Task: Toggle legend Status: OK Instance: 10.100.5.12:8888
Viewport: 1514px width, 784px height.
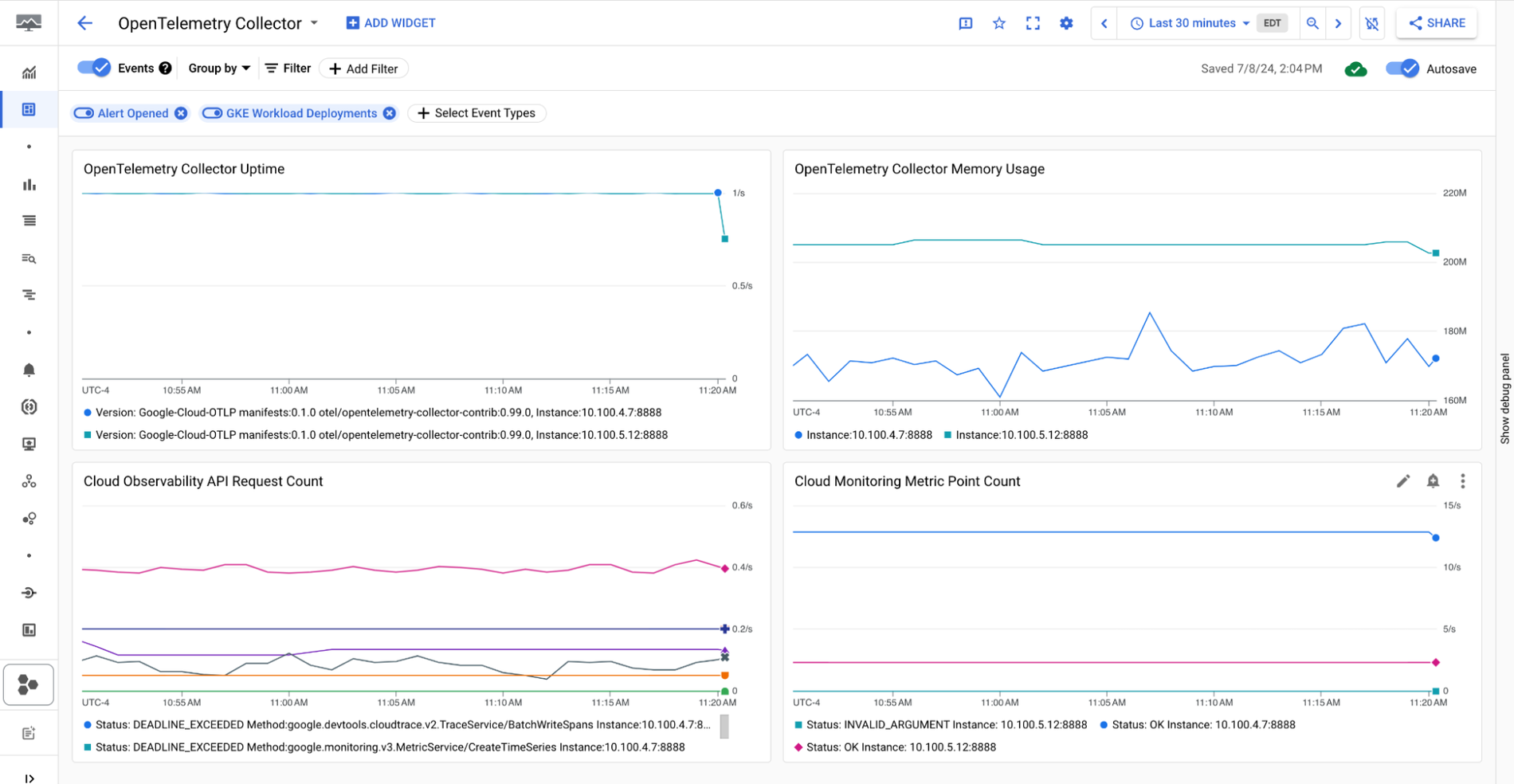Action: [895, 747]
